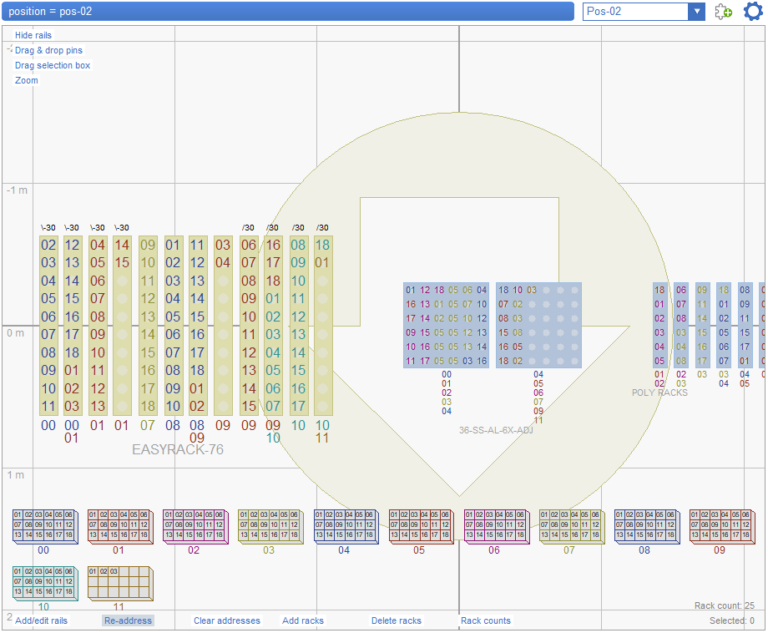Click the add-position puzzle piece icon

723,12
